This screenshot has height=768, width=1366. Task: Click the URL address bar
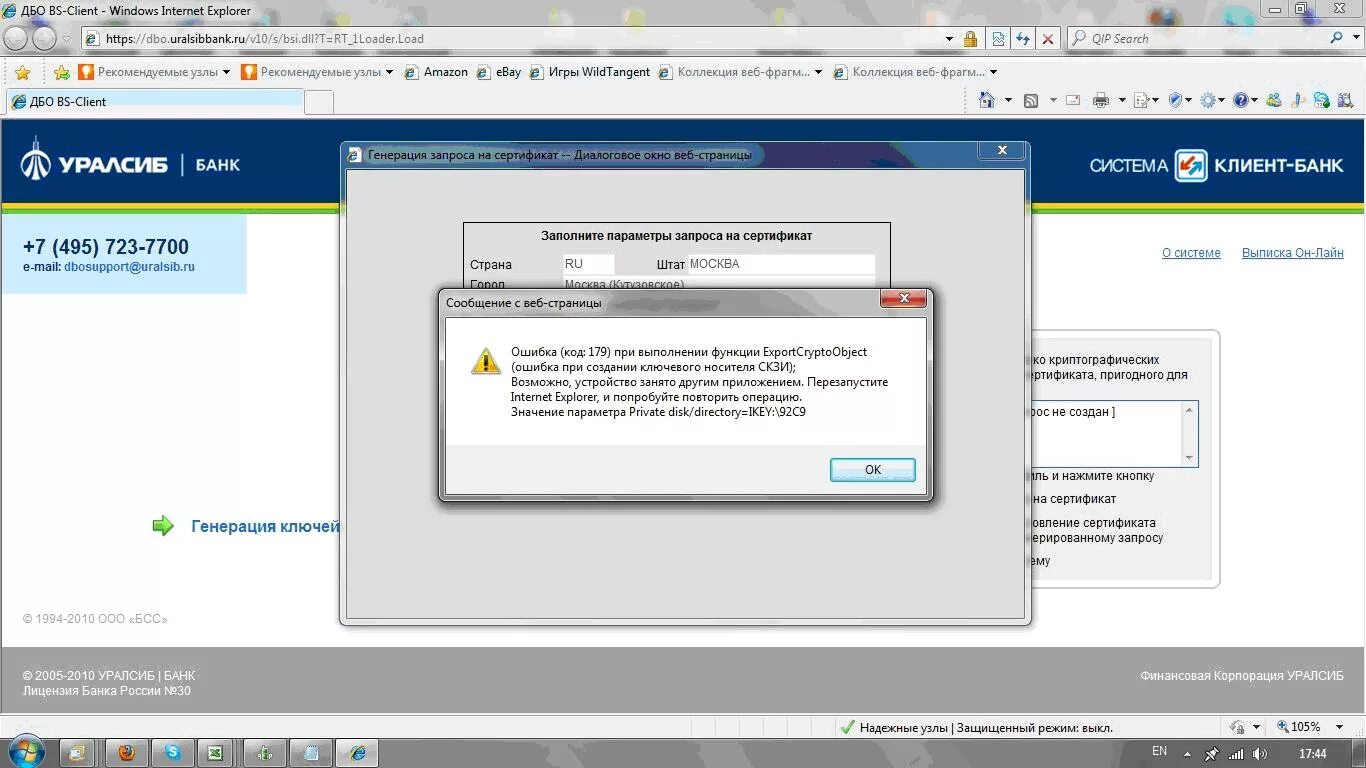[522, 39]
